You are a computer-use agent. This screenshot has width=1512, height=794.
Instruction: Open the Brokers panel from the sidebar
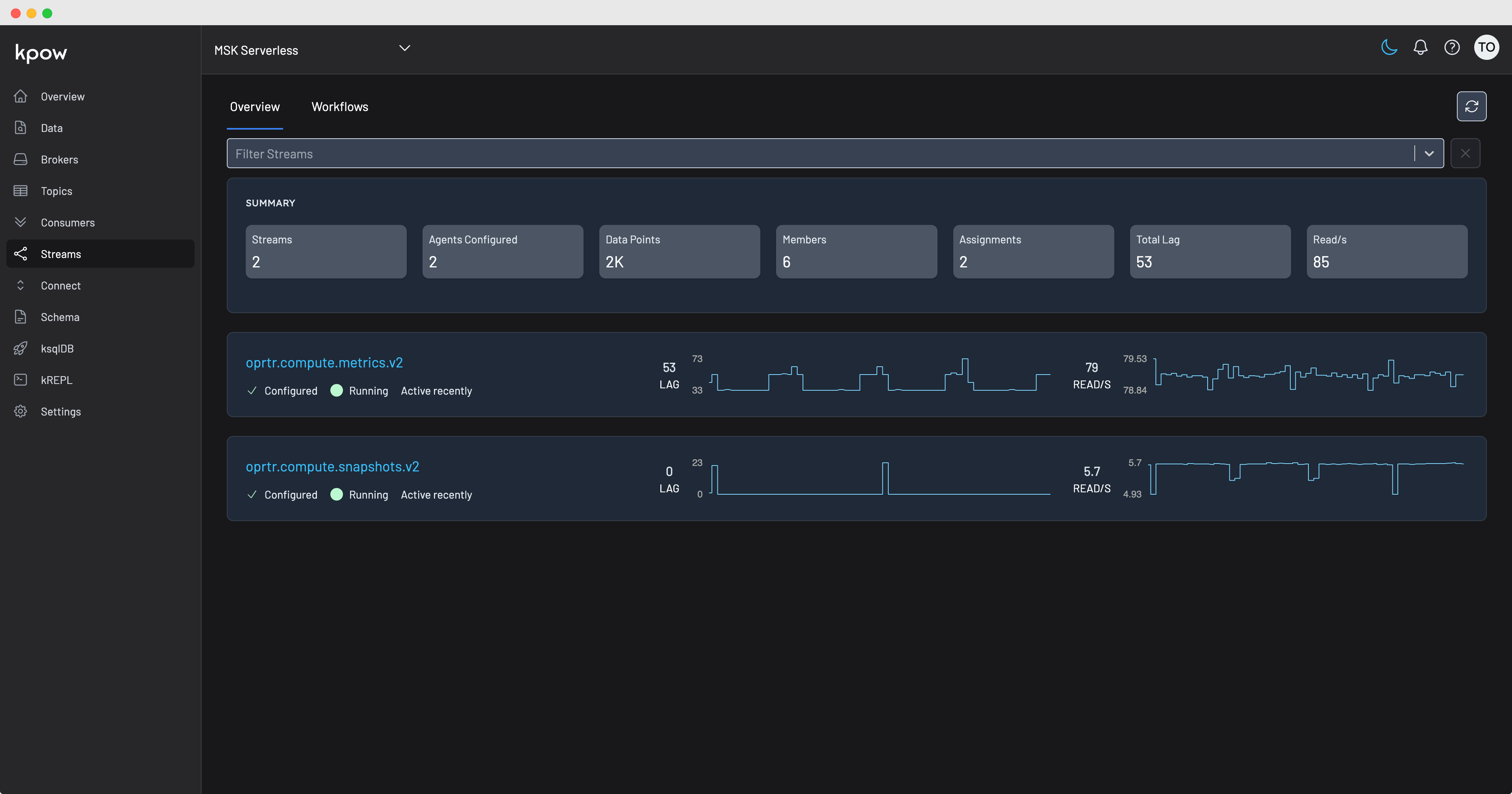(x=20, y=159)
